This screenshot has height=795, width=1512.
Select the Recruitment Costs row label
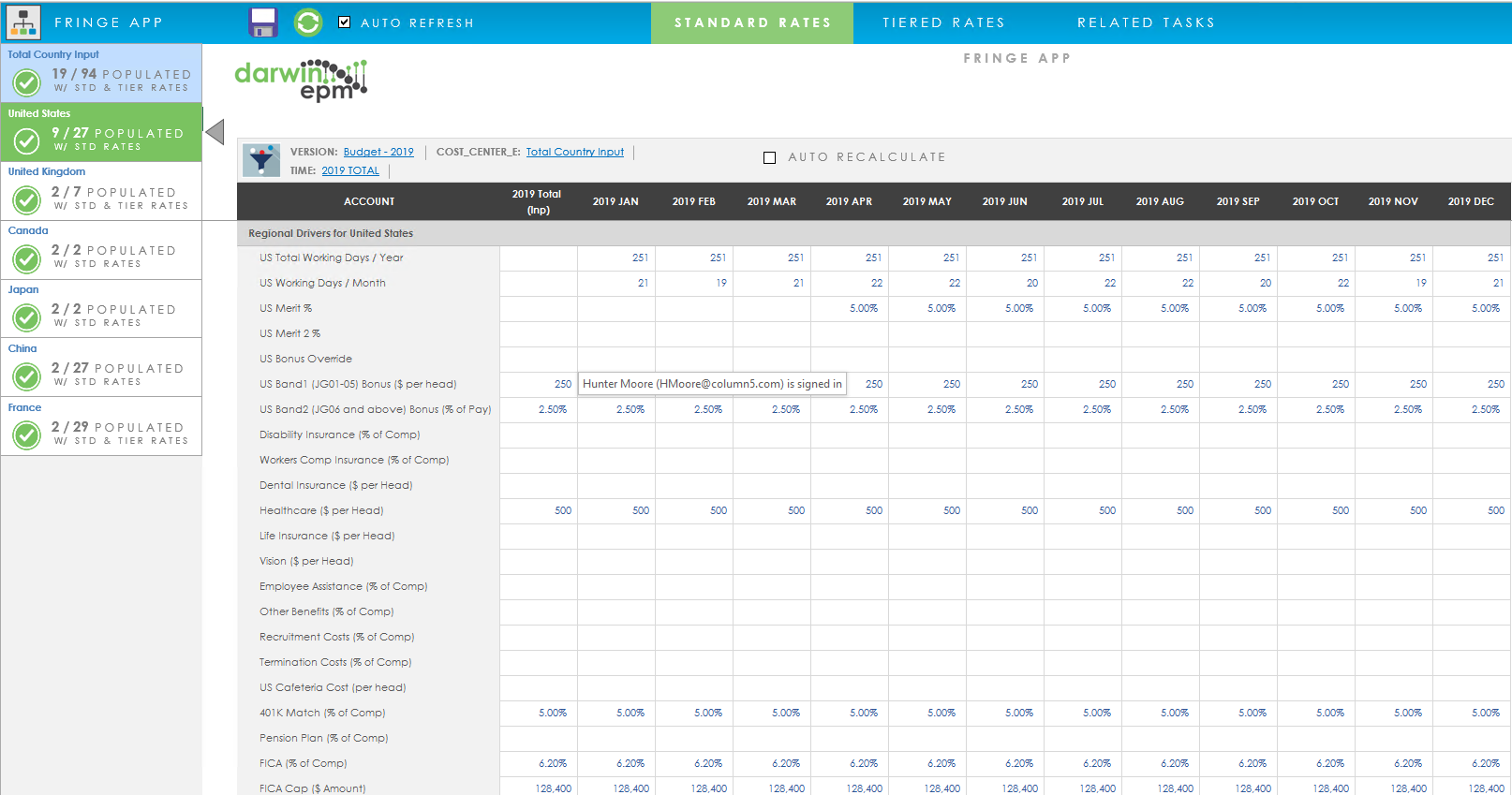[336, 637]
